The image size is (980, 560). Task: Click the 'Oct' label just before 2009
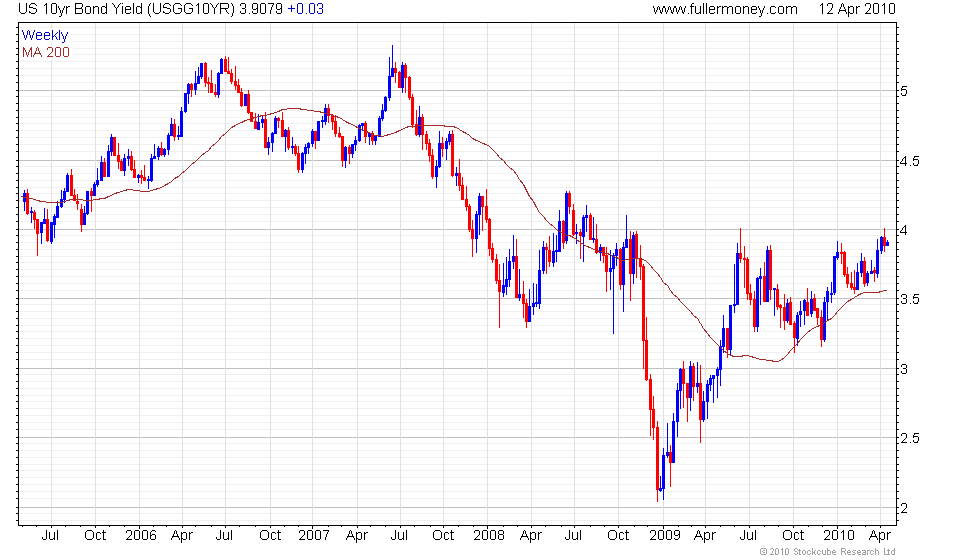coord(618,536)
